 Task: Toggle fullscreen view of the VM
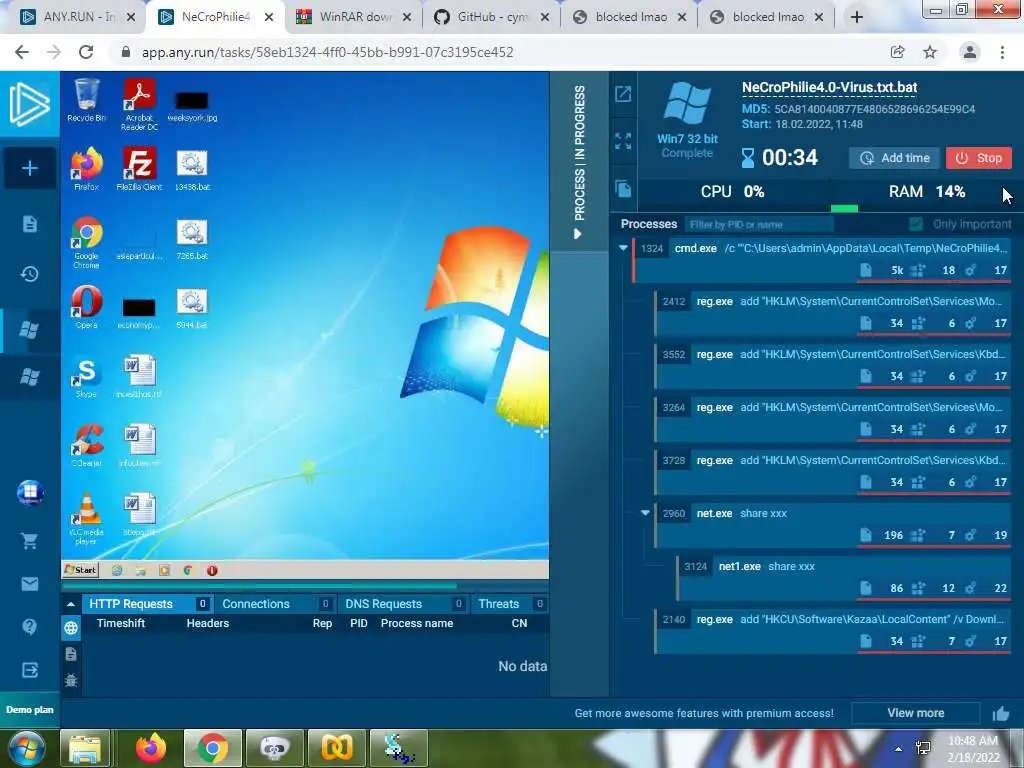click(x=623, y=141)
